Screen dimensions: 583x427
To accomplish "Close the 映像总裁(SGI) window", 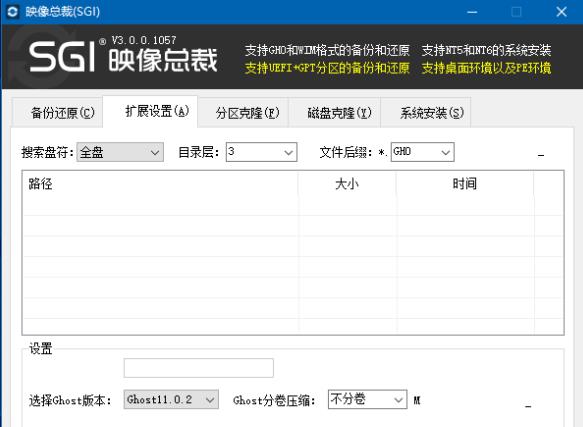I will click(x=561, y=12).
